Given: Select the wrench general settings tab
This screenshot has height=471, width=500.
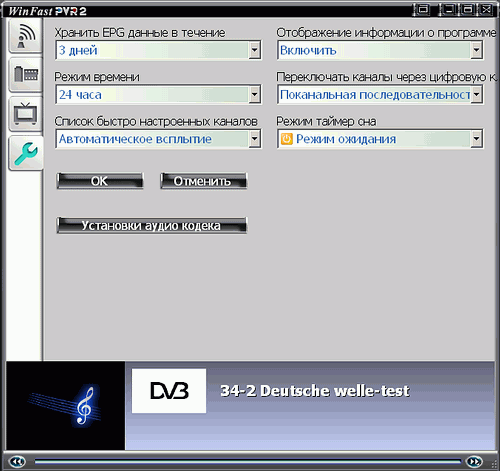Looking at the screenshot, I should (26, 153).
